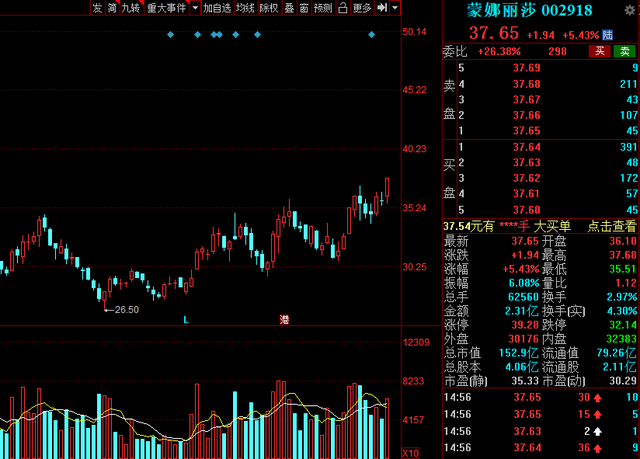
Task: Toggle the 九转 indicator
Action: tap(131, 7)
